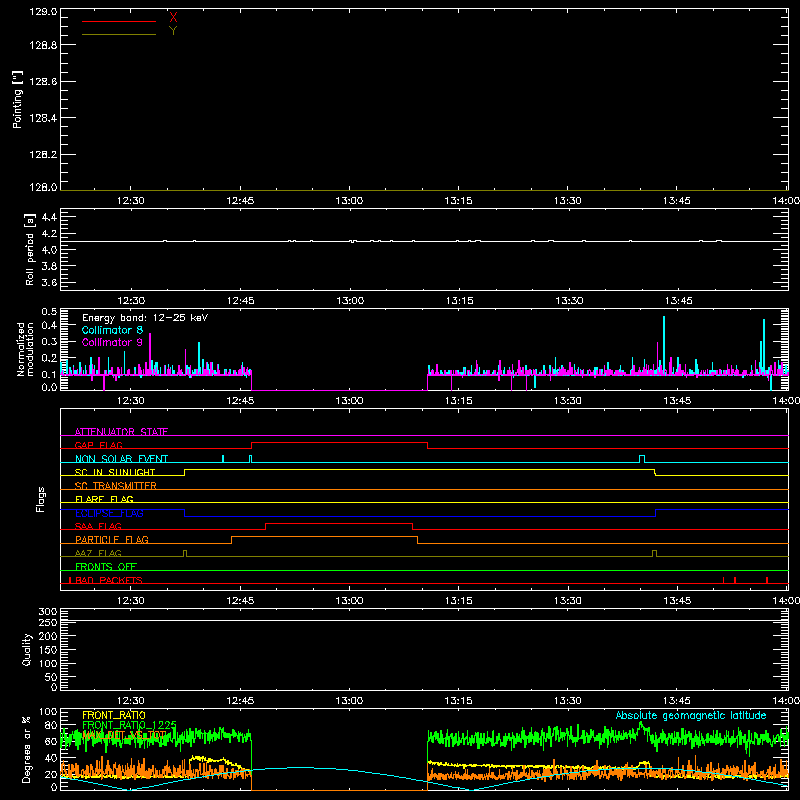800x800 pixels.
Task: Click the 12:45 label under the Quality plot
Action: pos(240,701)
